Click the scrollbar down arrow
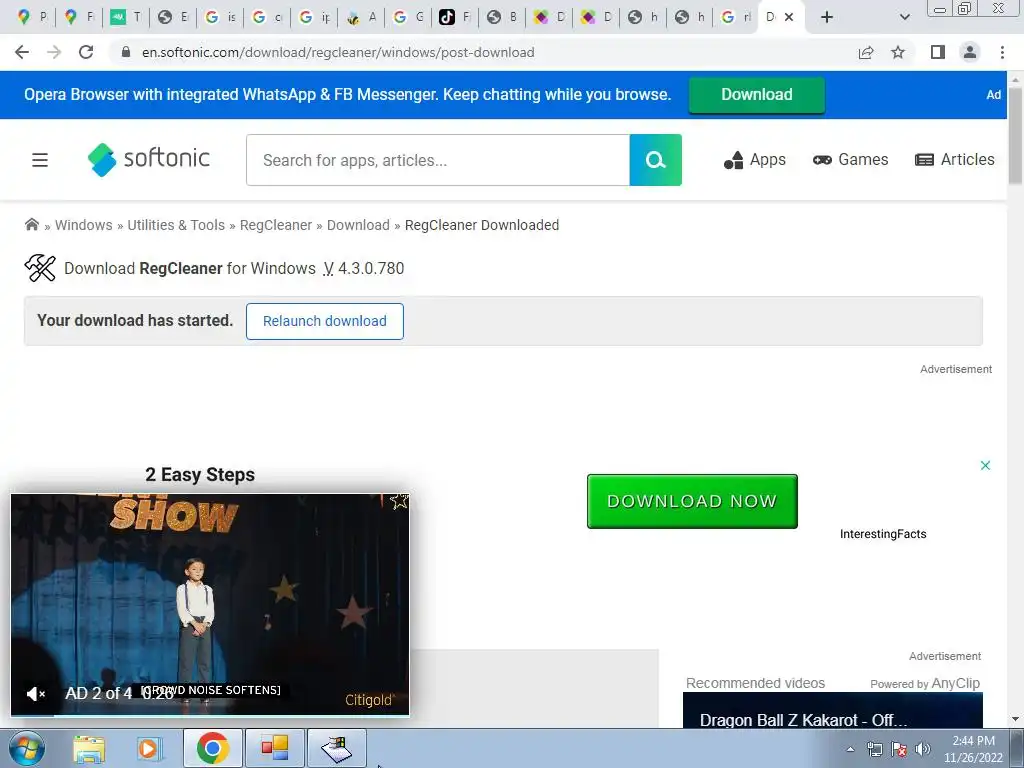 [1015, 719]
